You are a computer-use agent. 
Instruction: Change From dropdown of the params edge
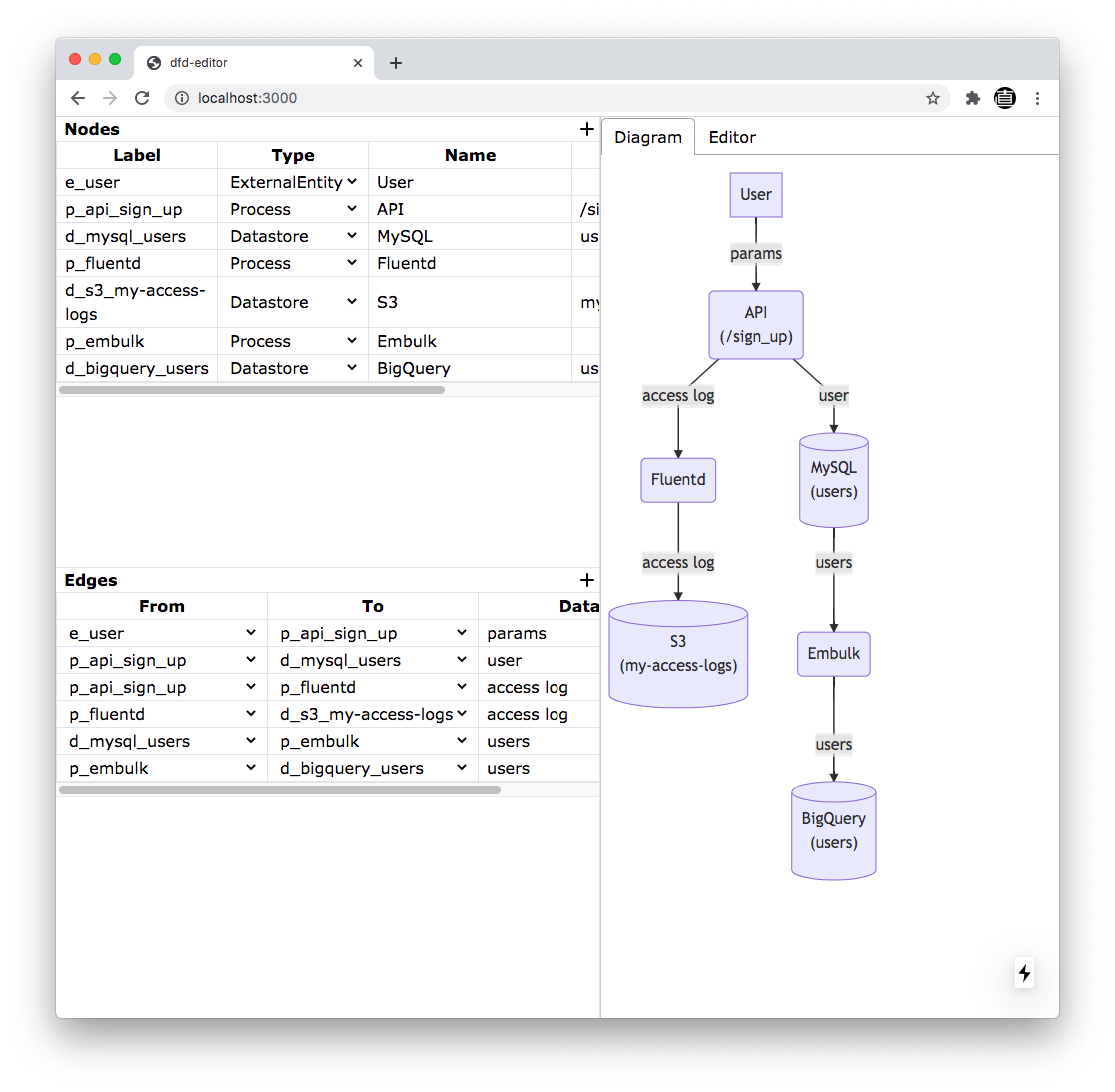pyautogui.click(x=162, y=633)
